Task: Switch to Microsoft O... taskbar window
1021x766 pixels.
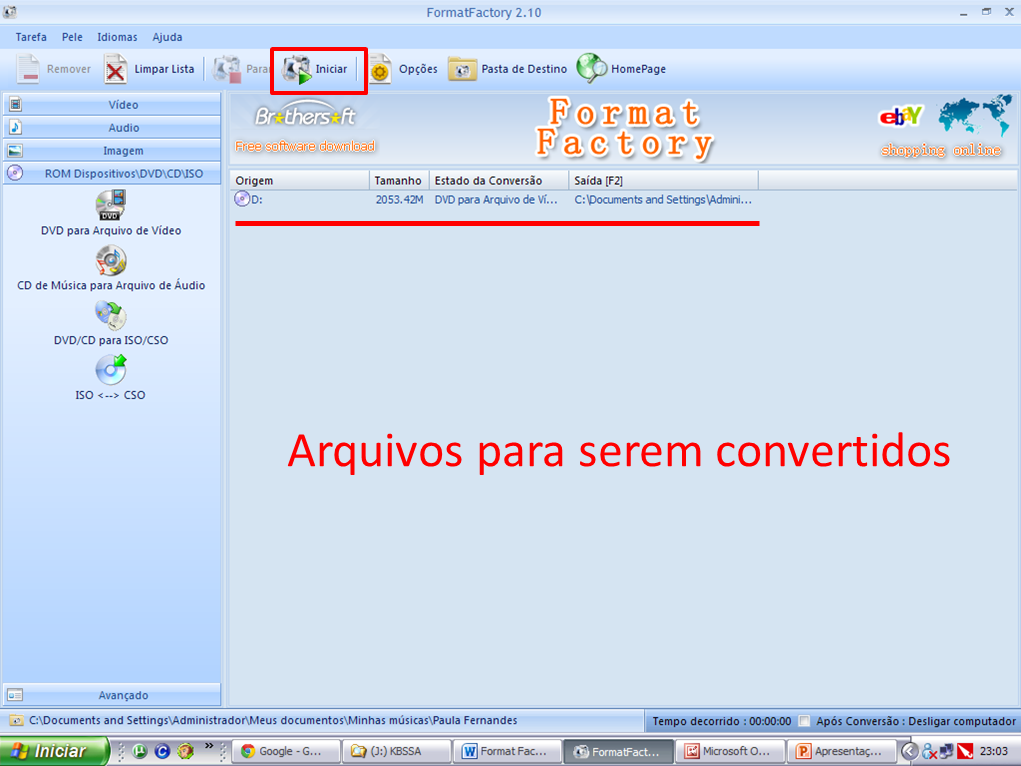Action: point(730,751)
